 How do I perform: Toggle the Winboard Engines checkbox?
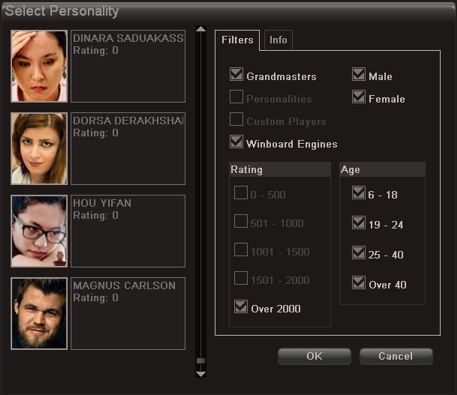click(x=236, y=142)
